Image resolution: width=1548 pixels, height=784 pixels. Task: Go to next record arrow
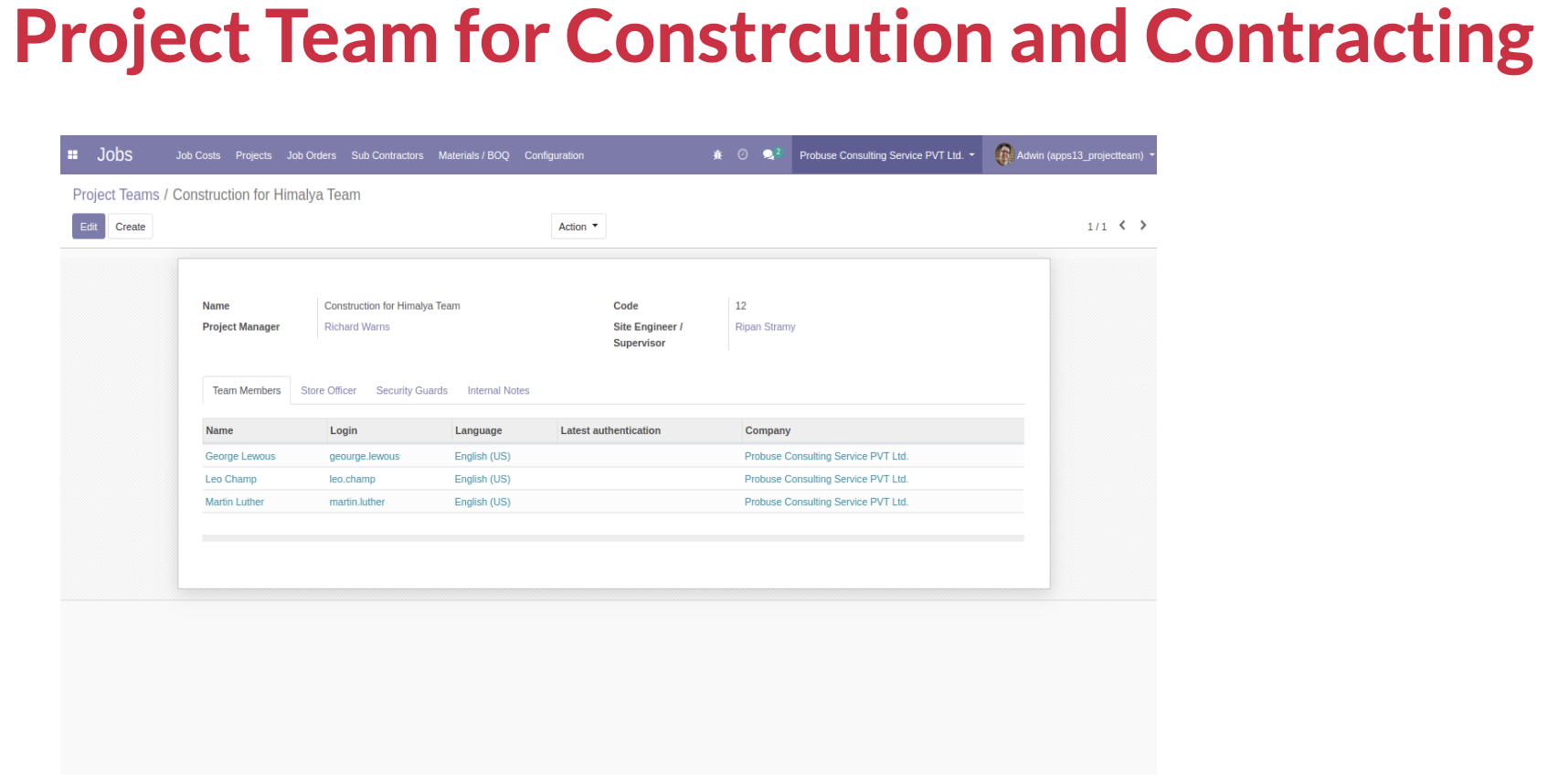click(x=1143, y=226)
